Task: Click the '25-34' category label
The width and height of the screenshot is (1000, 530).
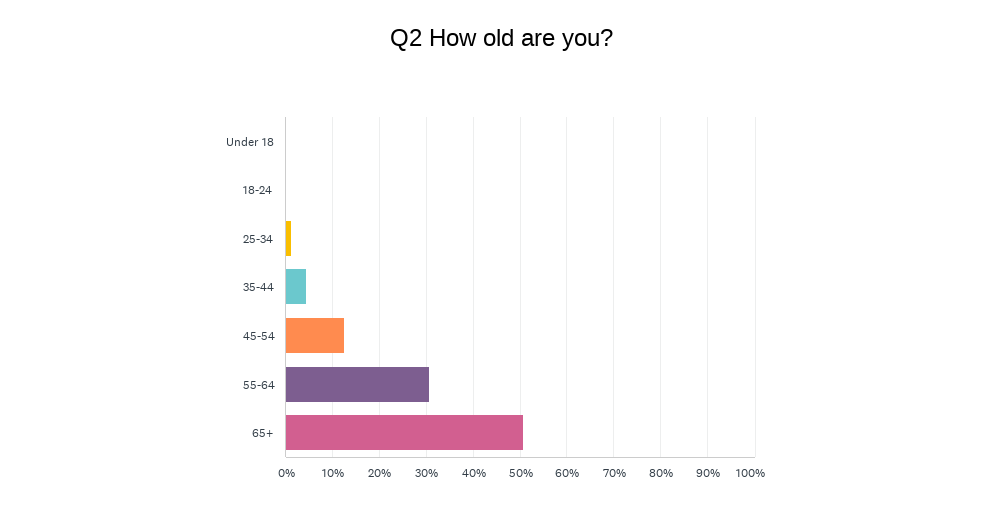Action: 258,239
